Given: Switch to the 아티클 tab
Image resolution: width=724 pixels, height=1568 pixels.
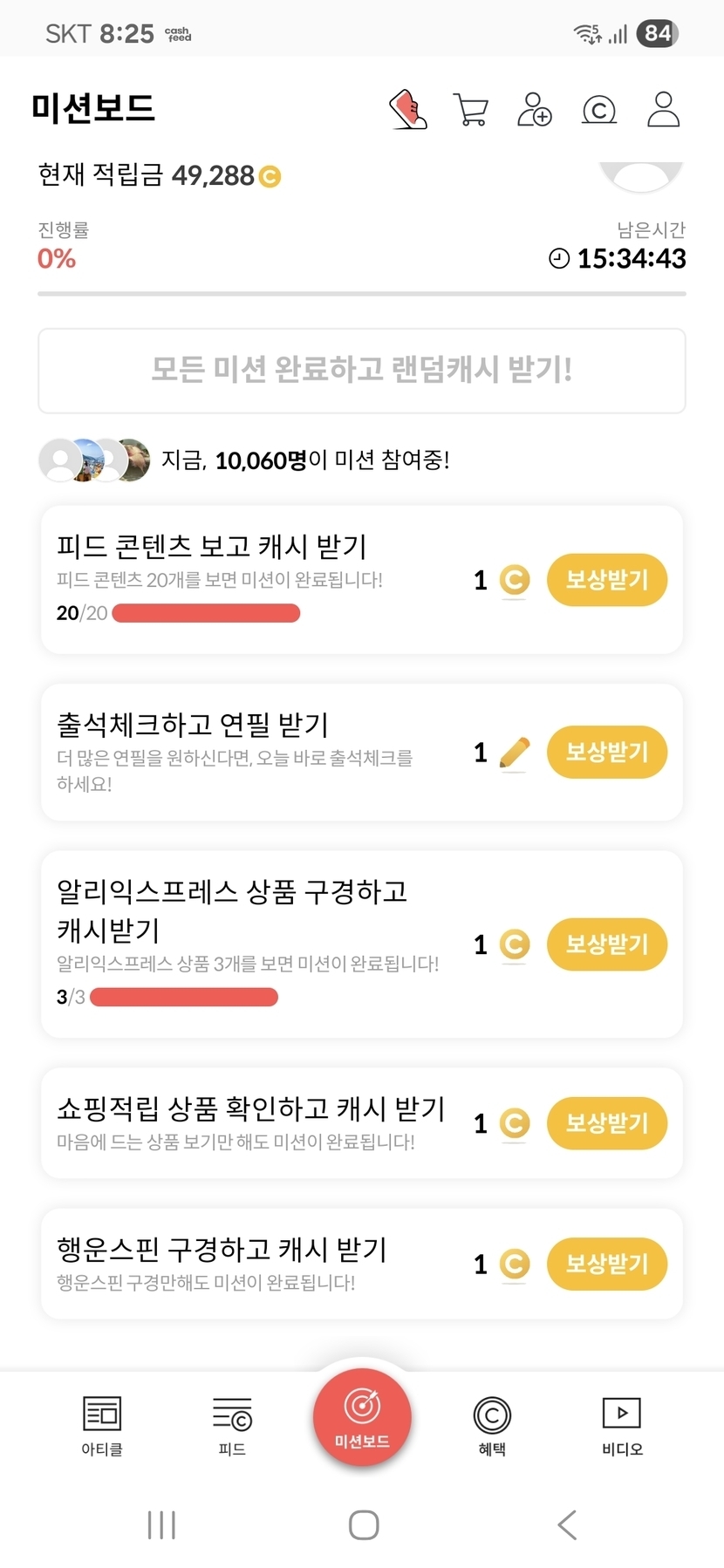Looking at the screenshot, I should tap(102, 1425).
